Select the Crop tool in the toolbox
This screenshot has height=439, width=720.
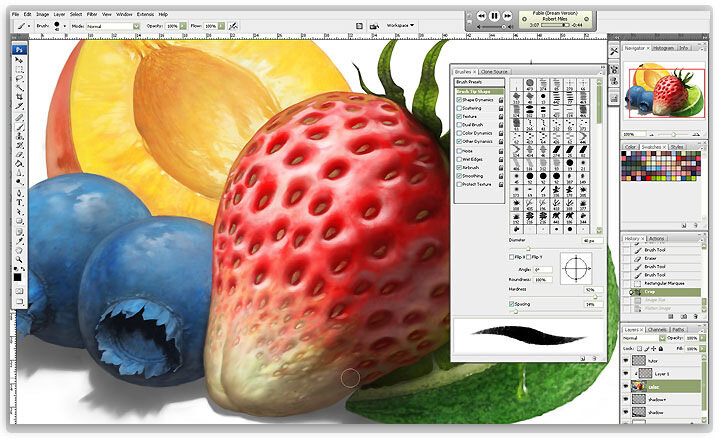point(19,97)
